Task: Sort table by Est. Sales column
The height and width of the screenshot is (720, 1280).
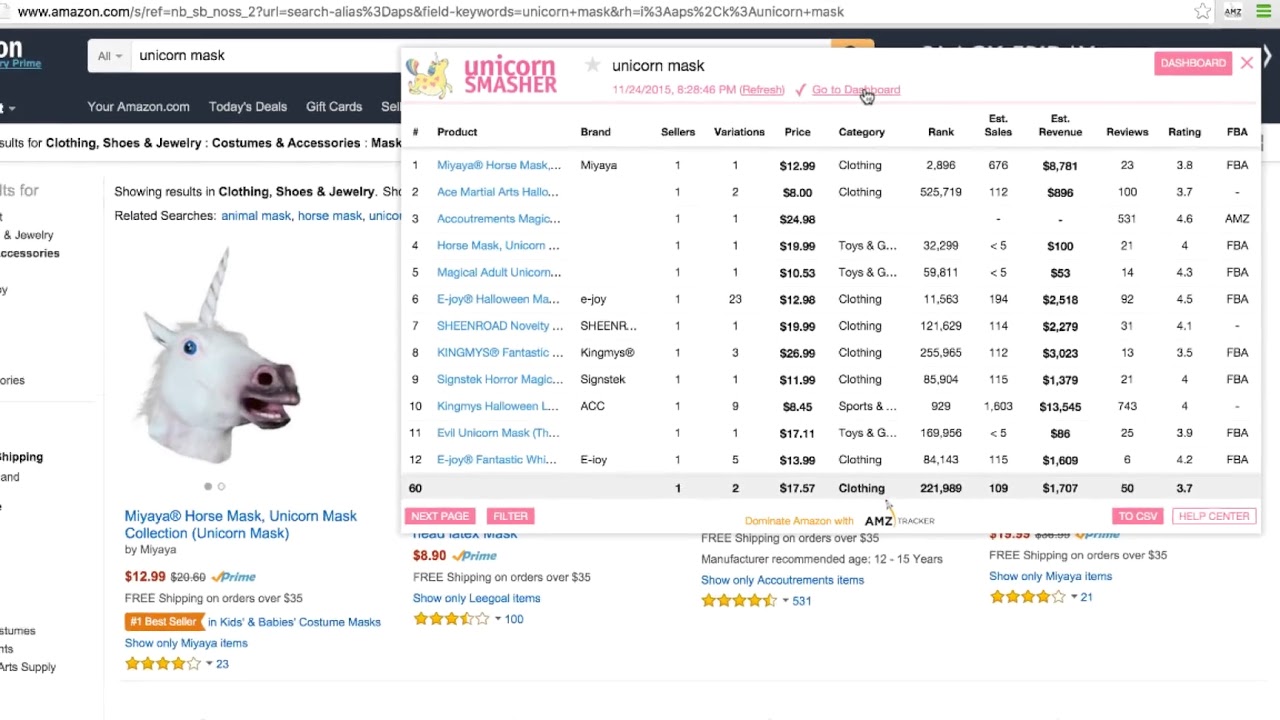Action: (998, 125)
